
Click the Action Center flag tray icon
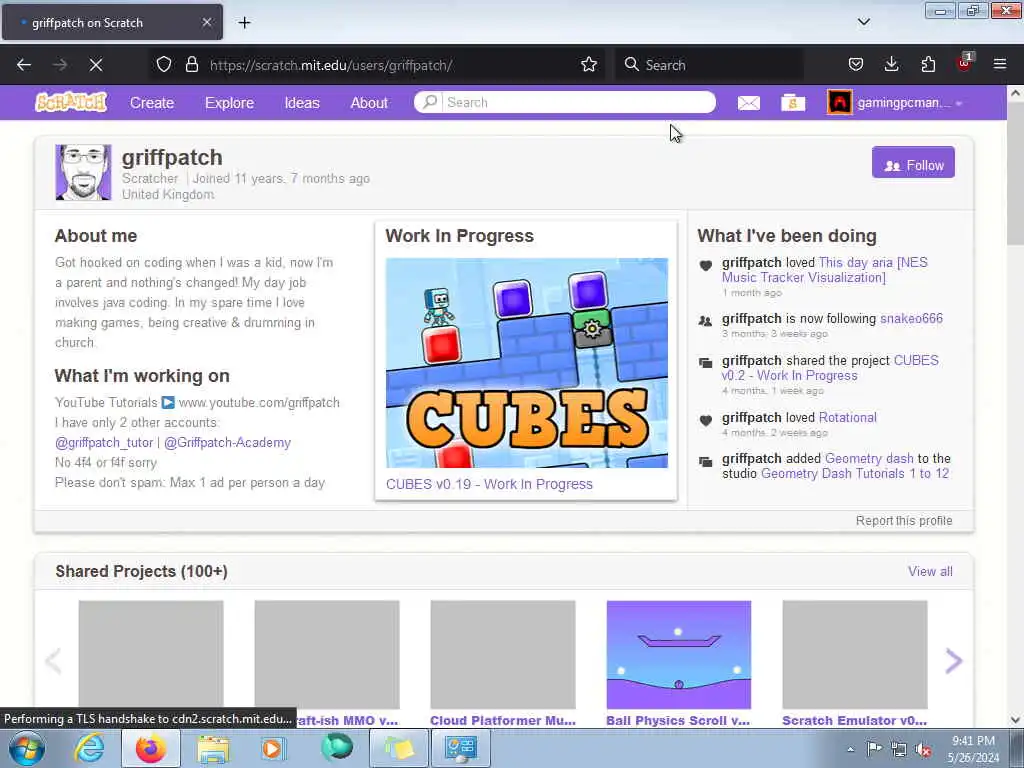pyautogui.click(x=874, y=749)
